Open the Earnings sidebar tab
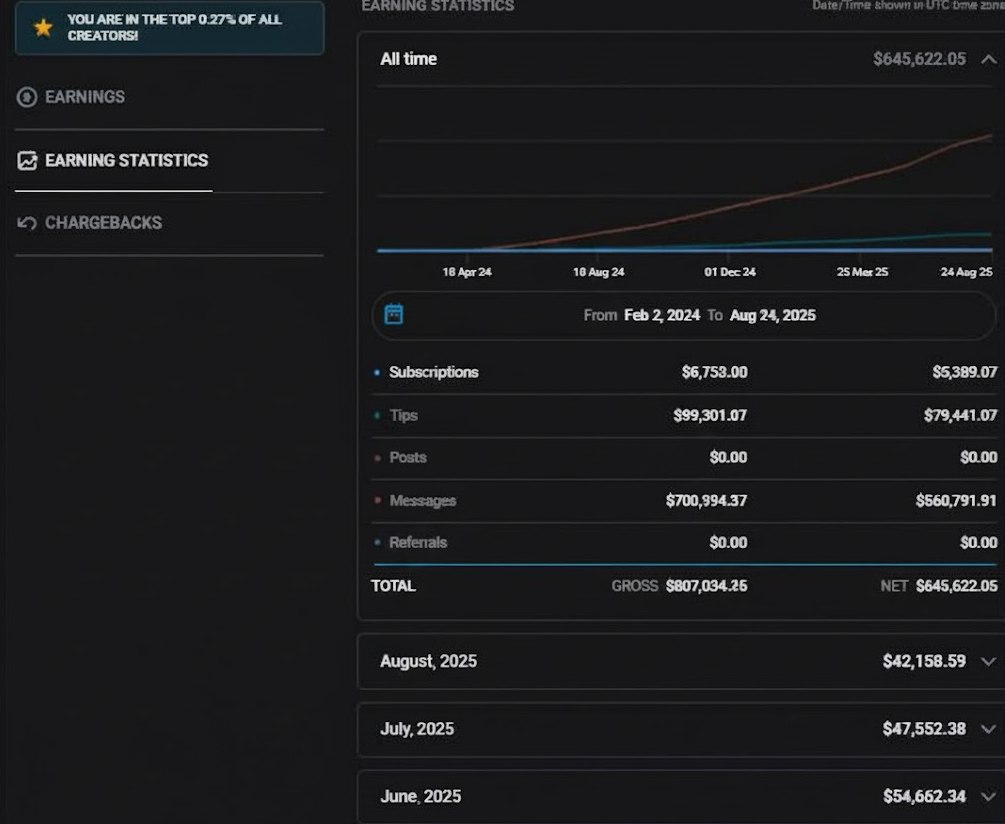The width and height of the screenshot is (1005, 824). coord(85,97)
